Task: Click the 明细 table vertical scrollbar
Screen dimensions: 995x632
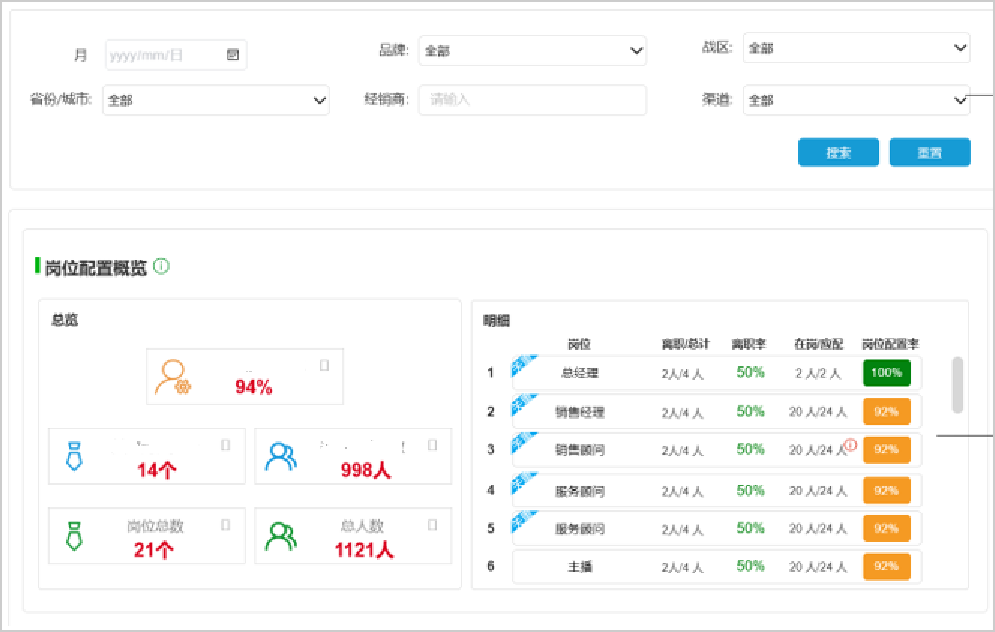Action: point(957,384)
